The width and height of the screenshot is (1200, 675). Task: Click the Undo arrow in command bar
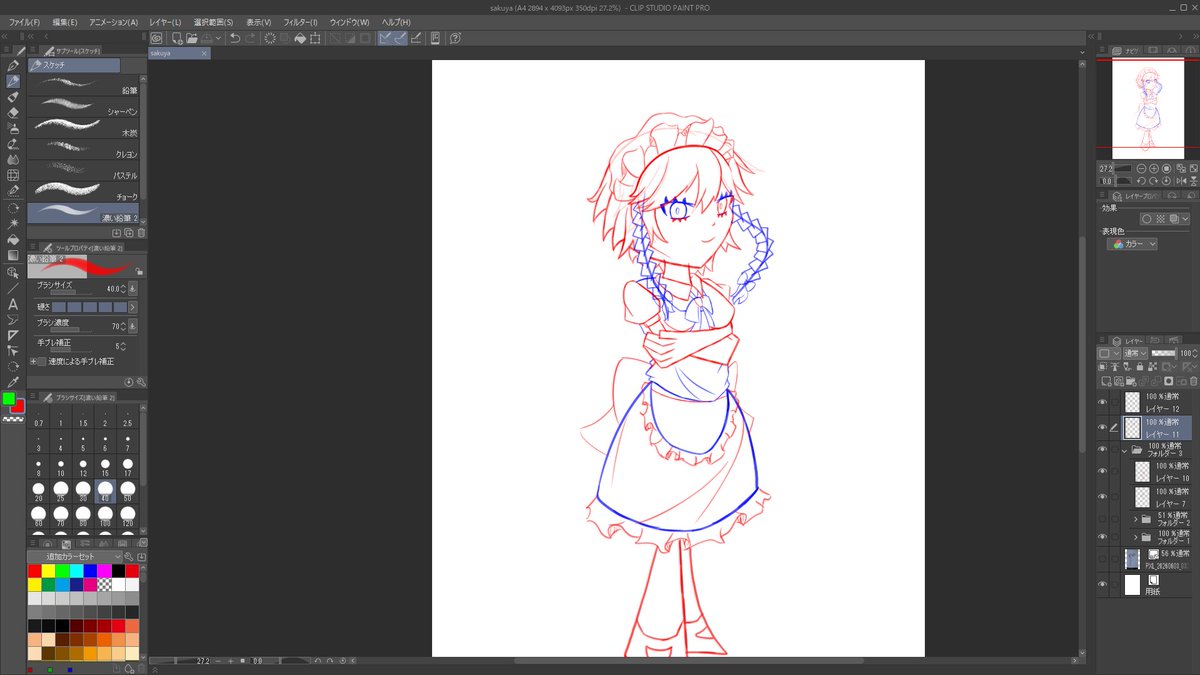(x=235, y=38)
